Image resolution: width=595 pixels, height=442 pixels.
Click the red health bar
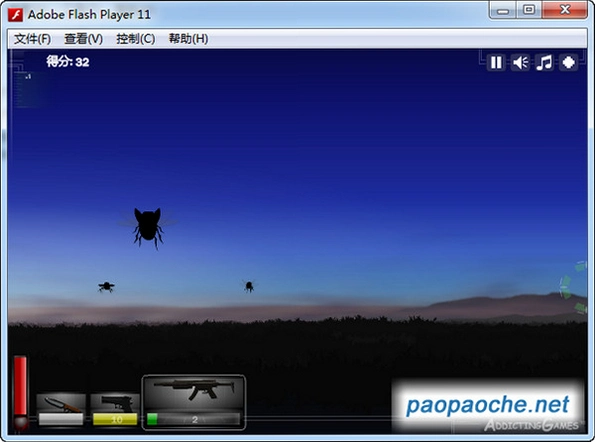pos(20,386)
